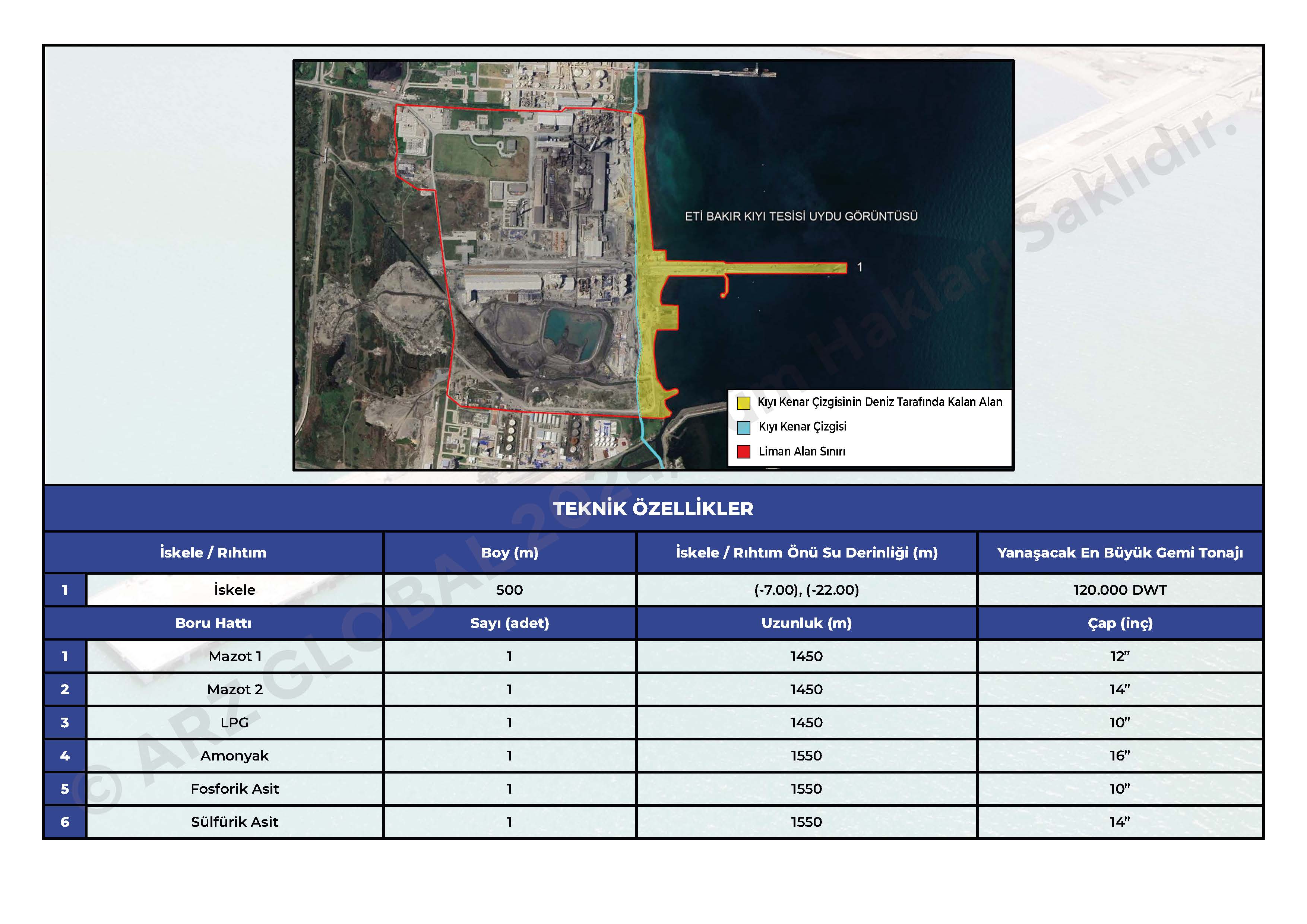Click the 'Boru Hattı' header
This screenshot has height=924, width=1307.
(213, 623)
